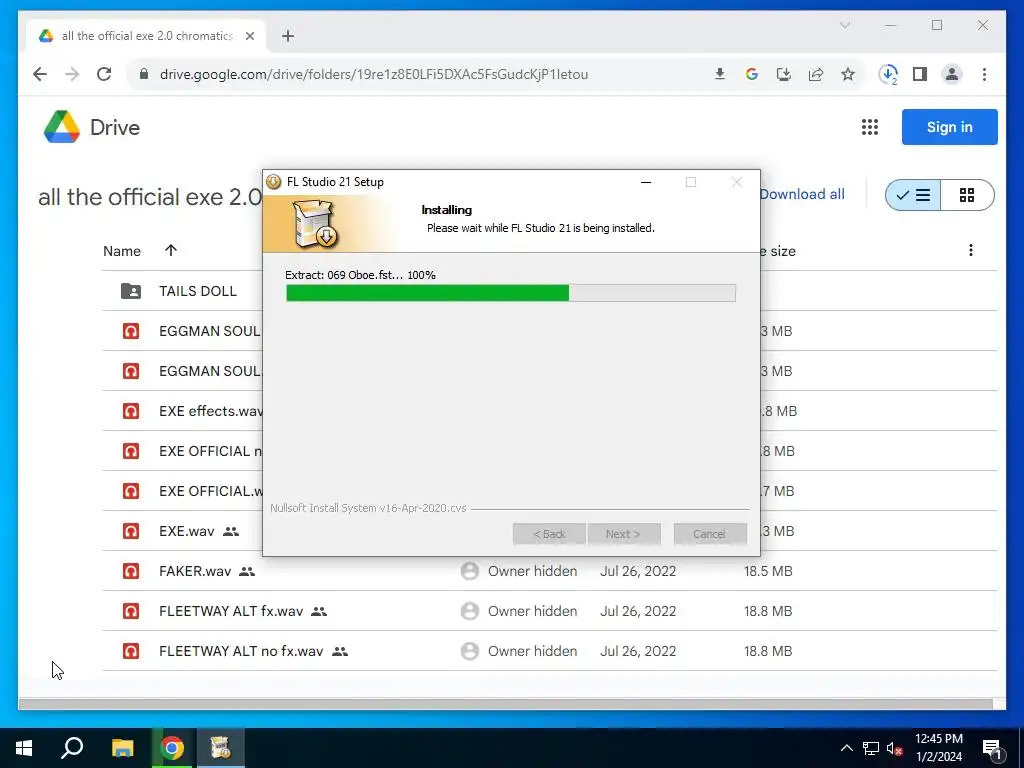1024x768 pixels.
Task: Select the 'all the official exe 2.0' tab
Action: point(146,36)
